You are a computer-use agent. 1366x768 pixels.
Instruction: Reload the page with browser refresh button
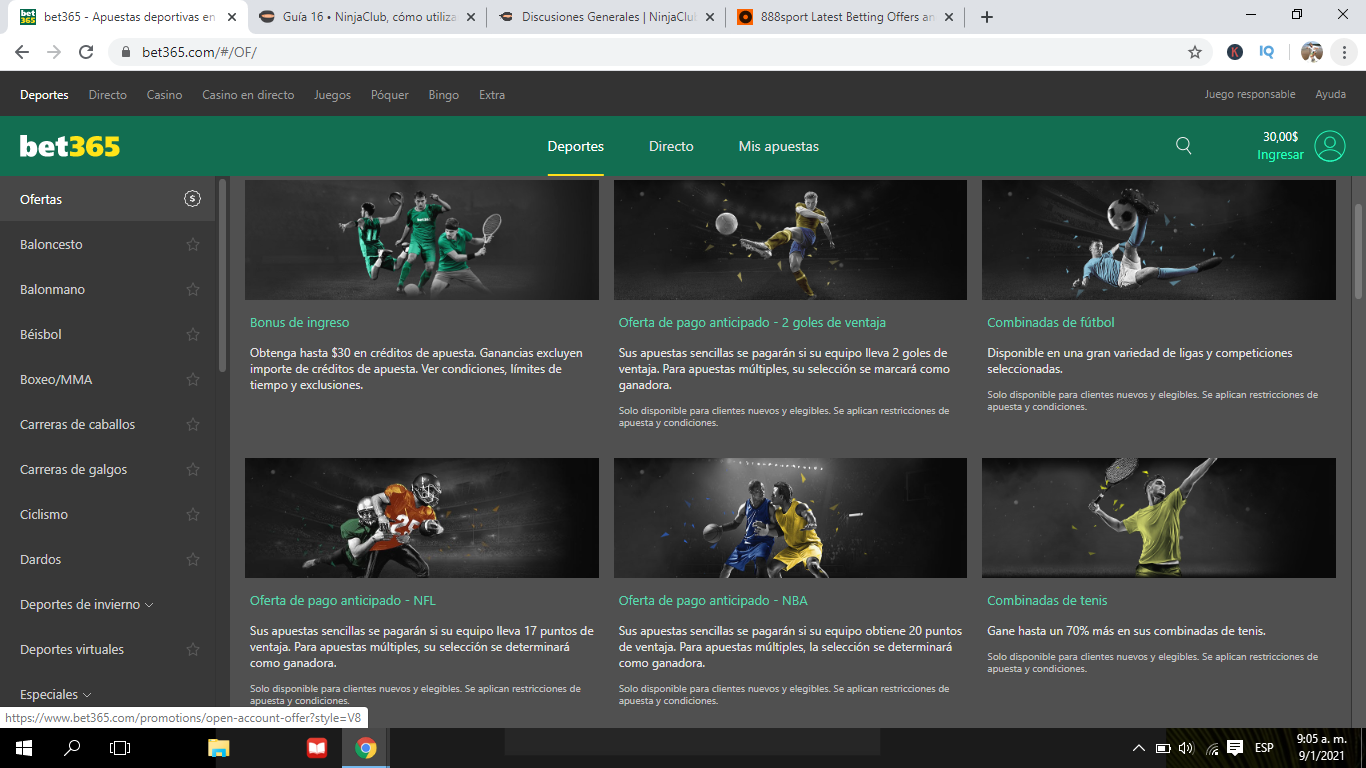click(x=86, y=52)
